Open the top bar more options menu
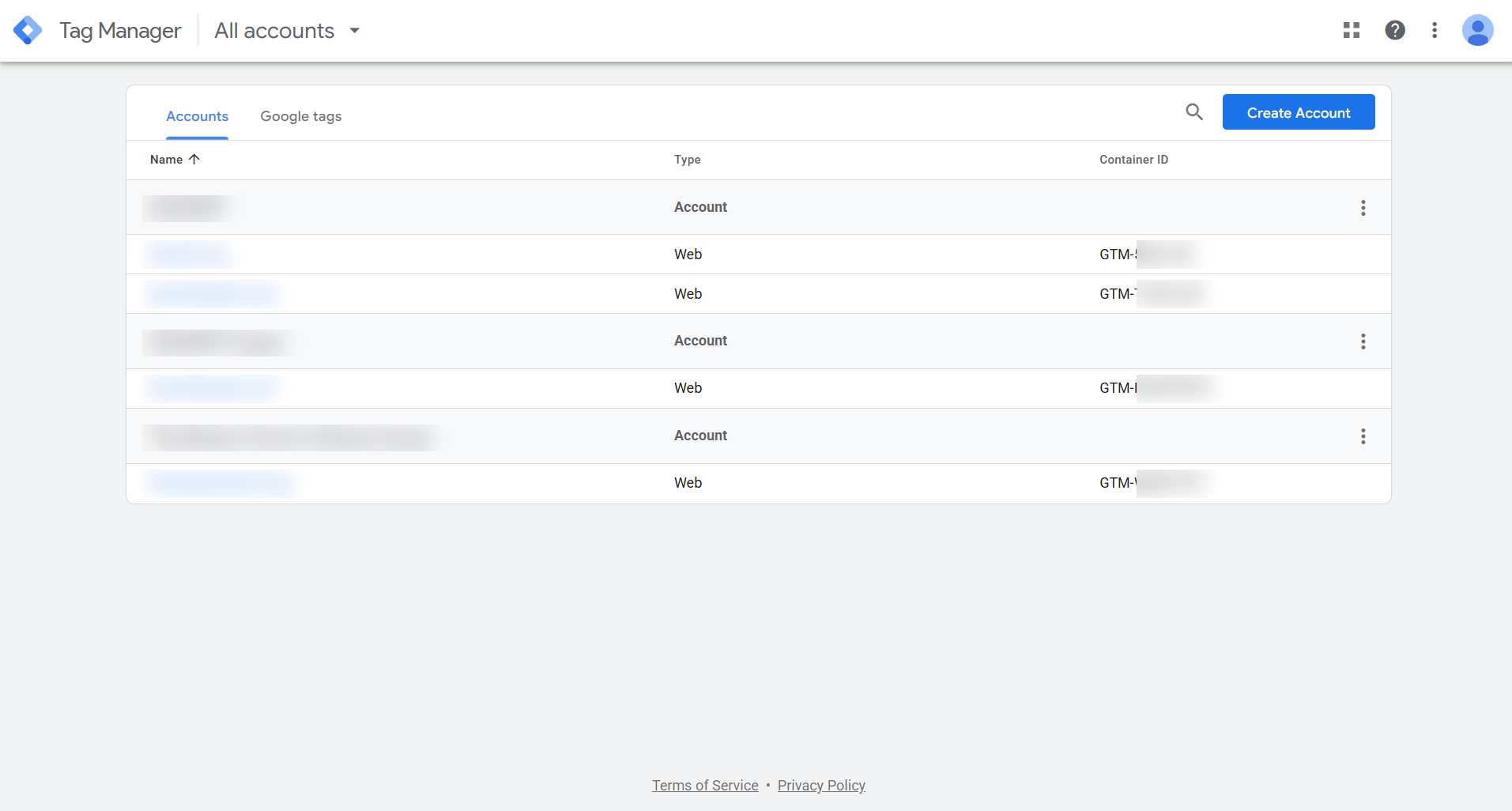The width and height of the screenshot is (1512, 811). point(1435,30)
